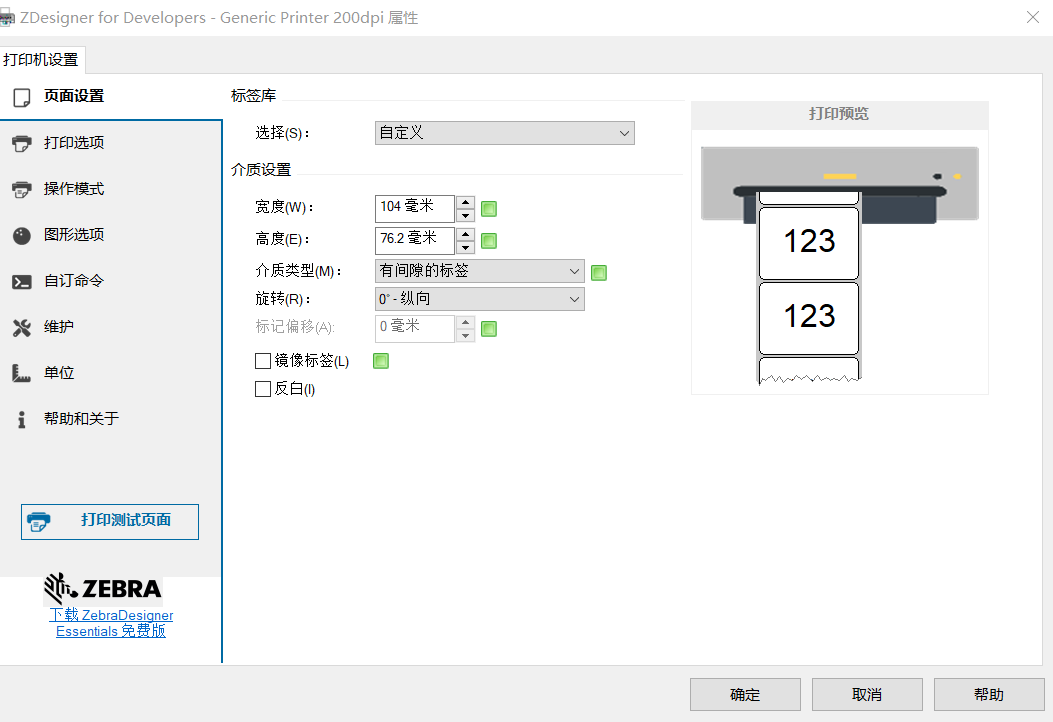1053x722 pixels.
Task: Click the 图形选项 palette icon
Action: tap(21, 236)
